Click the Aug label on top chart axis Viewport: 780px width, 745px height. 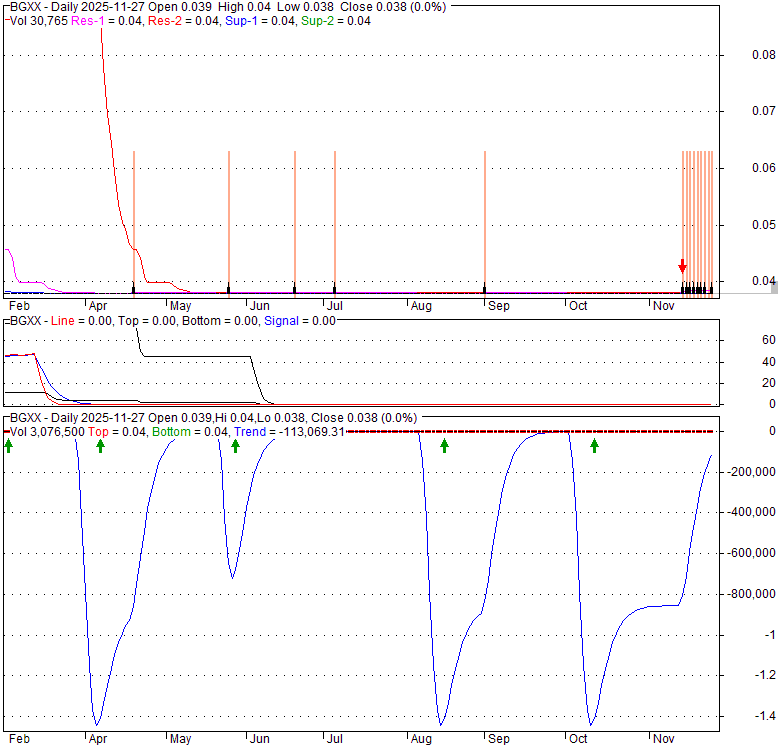pos(420,305)
